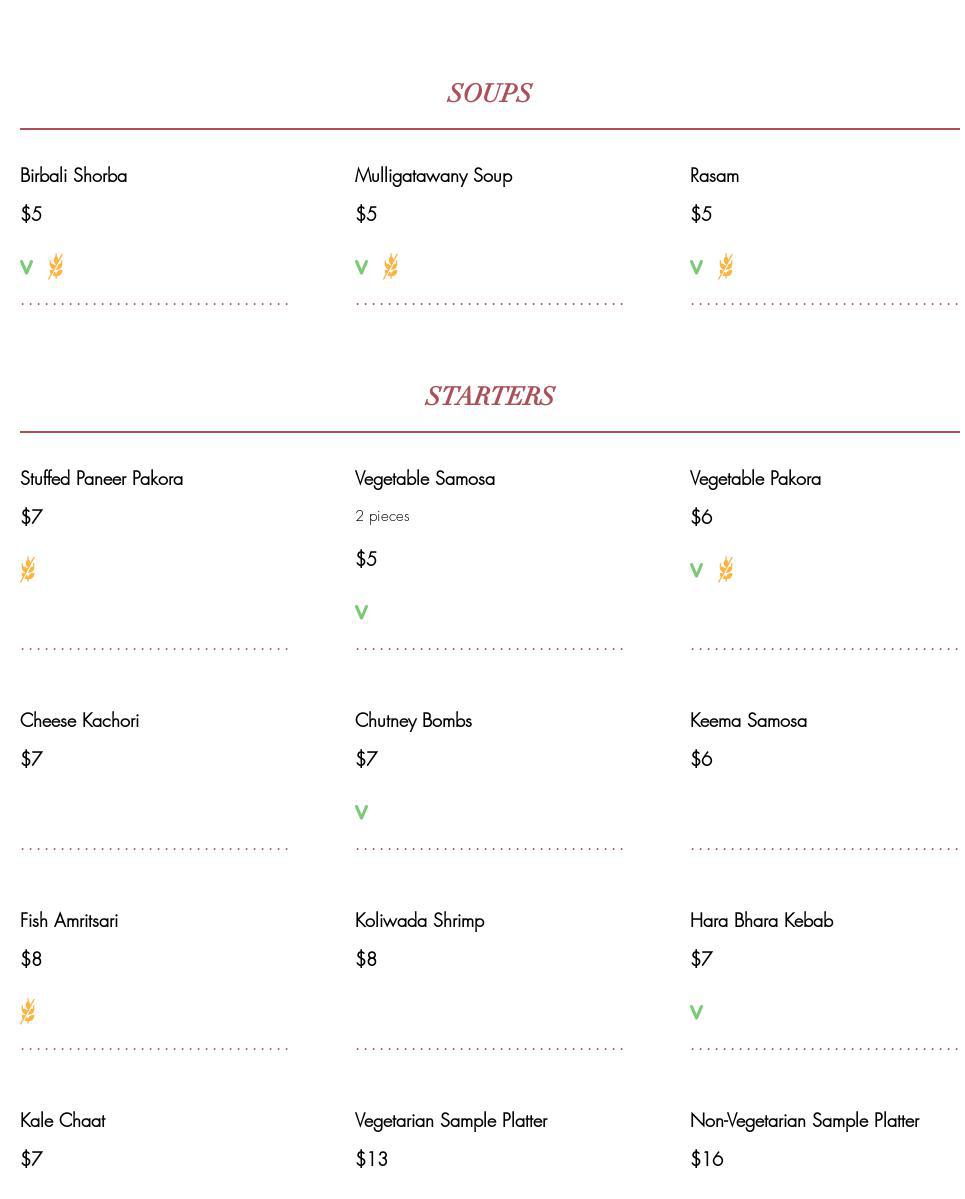The height and width of the screenshot is (1199, 965).
Task: Click the vegan icon under Vegetable Pakora
Action: click(x=697, y=570)
